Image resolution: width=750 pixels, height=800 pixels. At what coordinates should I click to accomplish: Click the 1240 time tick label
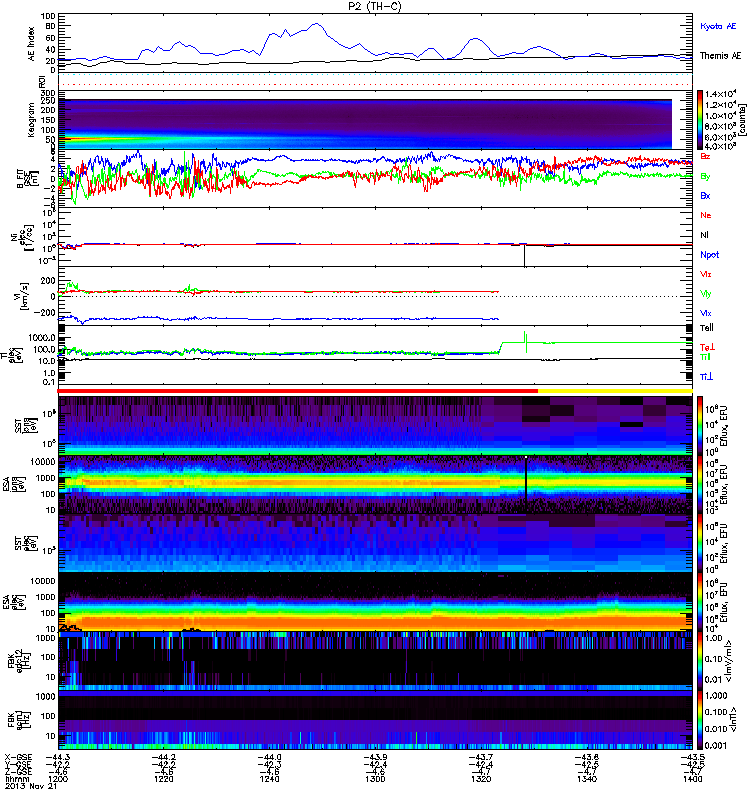tap(269, 779)
